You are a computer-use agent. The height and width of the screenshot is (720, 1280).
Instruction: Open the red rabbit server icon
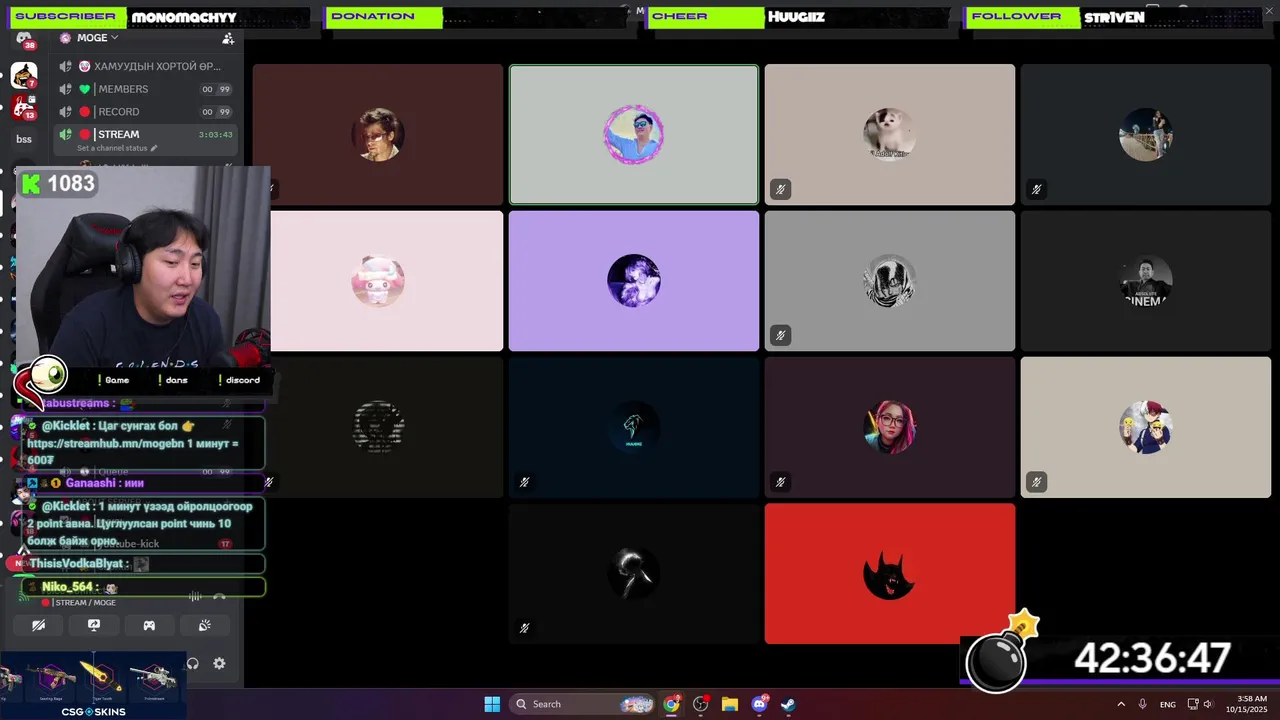click(24, 107)
